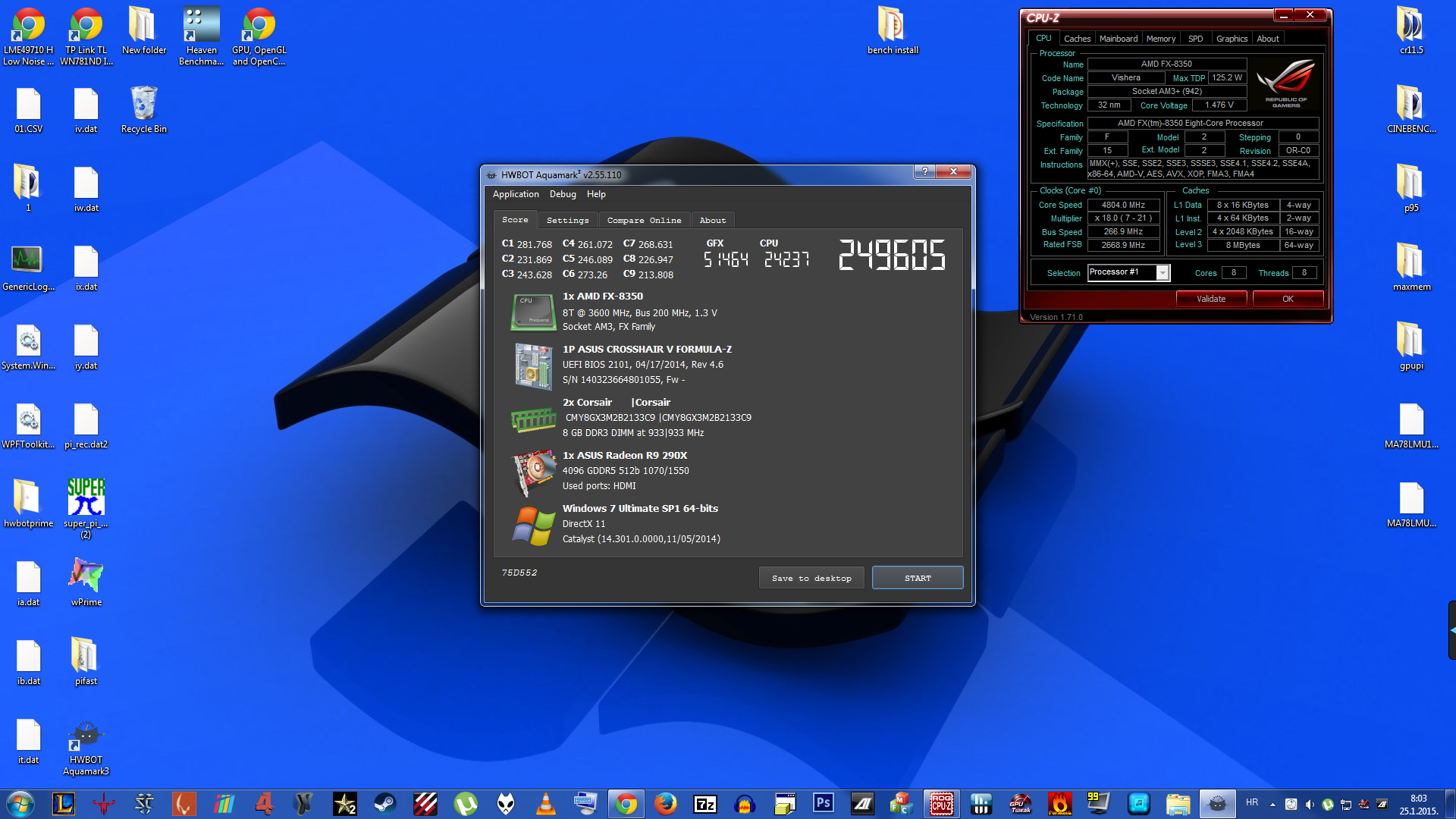1456x819 pixels.
Task: Switch to Settings tab in Aquamark
Action: (568, 220)
